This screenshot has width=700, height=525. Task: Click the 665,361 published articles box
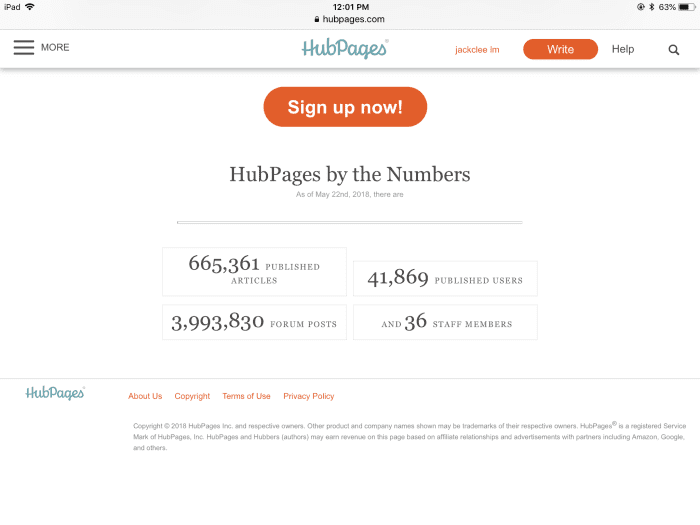(254, 272)
